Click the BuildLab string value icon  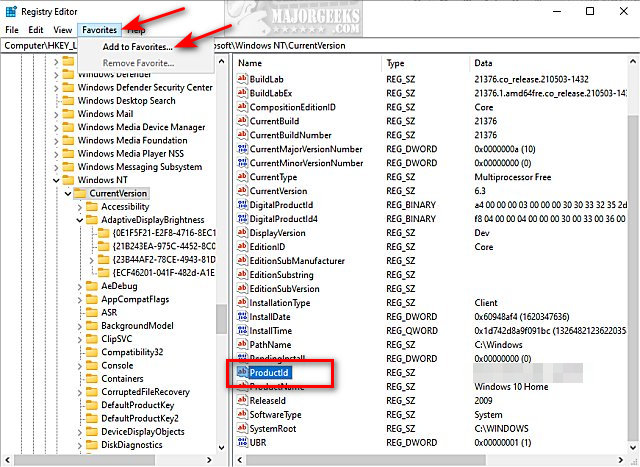pyautogui.click(x=242, y=79)
